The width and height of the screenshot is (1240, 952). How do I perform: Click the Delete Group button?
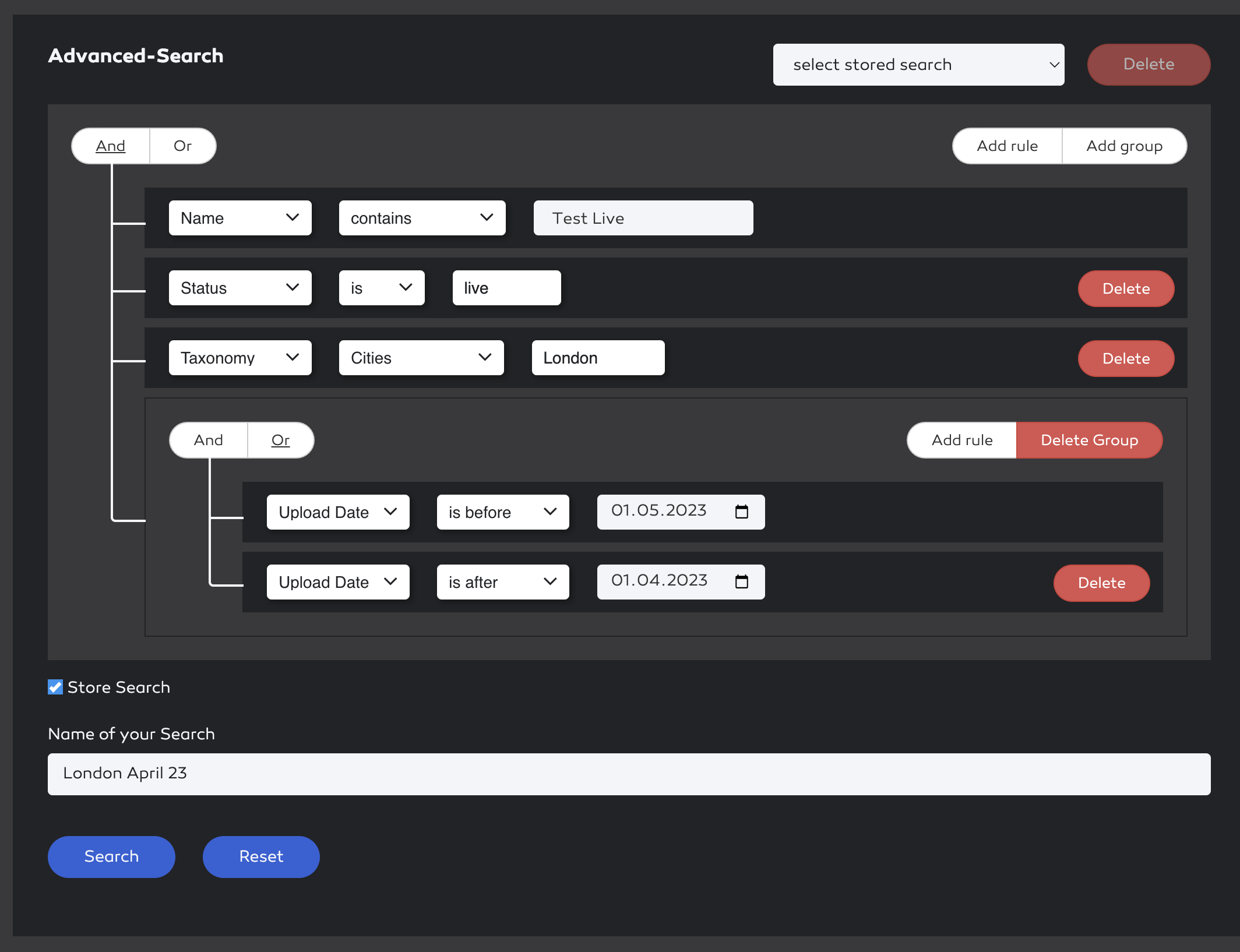(1089, 440)
